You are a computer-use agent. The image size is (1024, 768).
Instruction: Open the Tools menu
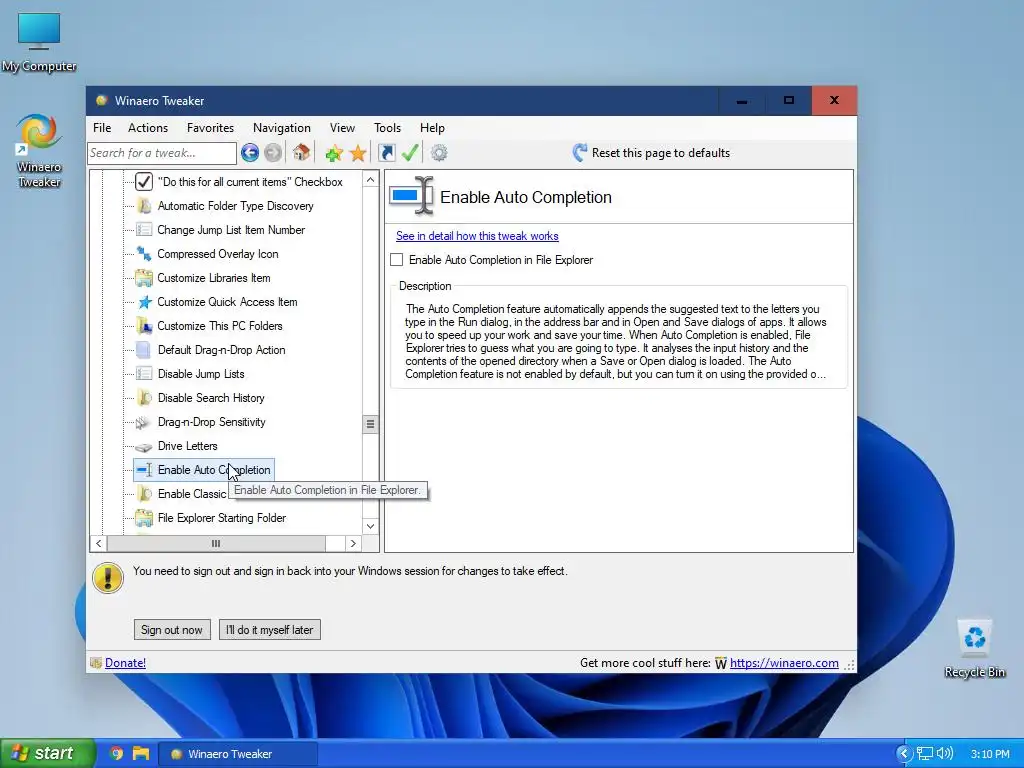click(387, 128)
